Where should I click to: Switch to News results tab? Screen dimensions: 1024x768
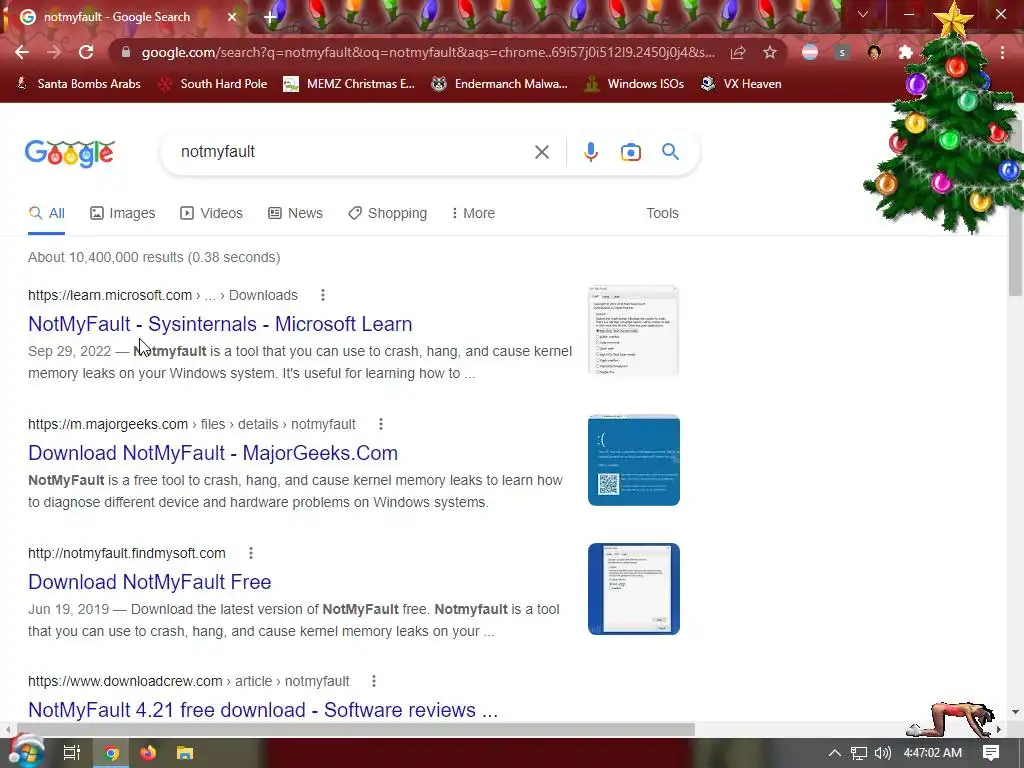click(295, 214)
